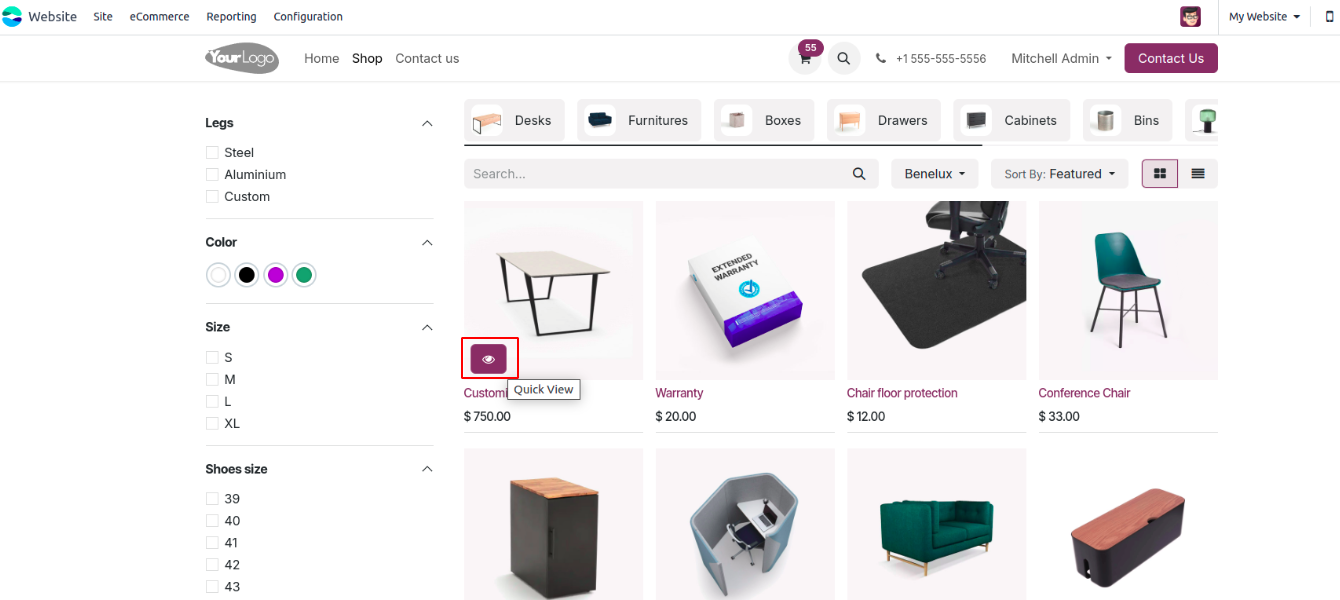Open the Conference Chair product link
This screenshot has height=600, width=1340.
click(x=1084, y=393)
